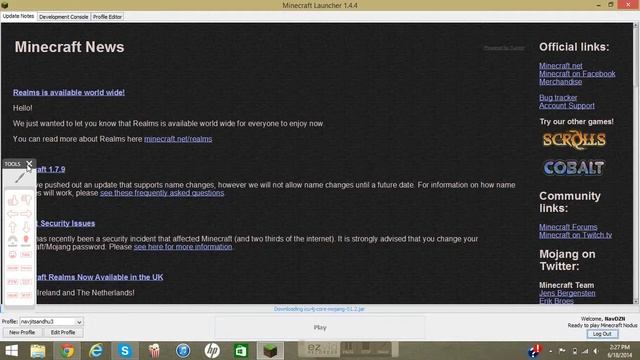This screenshot has width=640, height=360.
Task: Choose the right arrow stamp
Action: click(x=26, y=213)
